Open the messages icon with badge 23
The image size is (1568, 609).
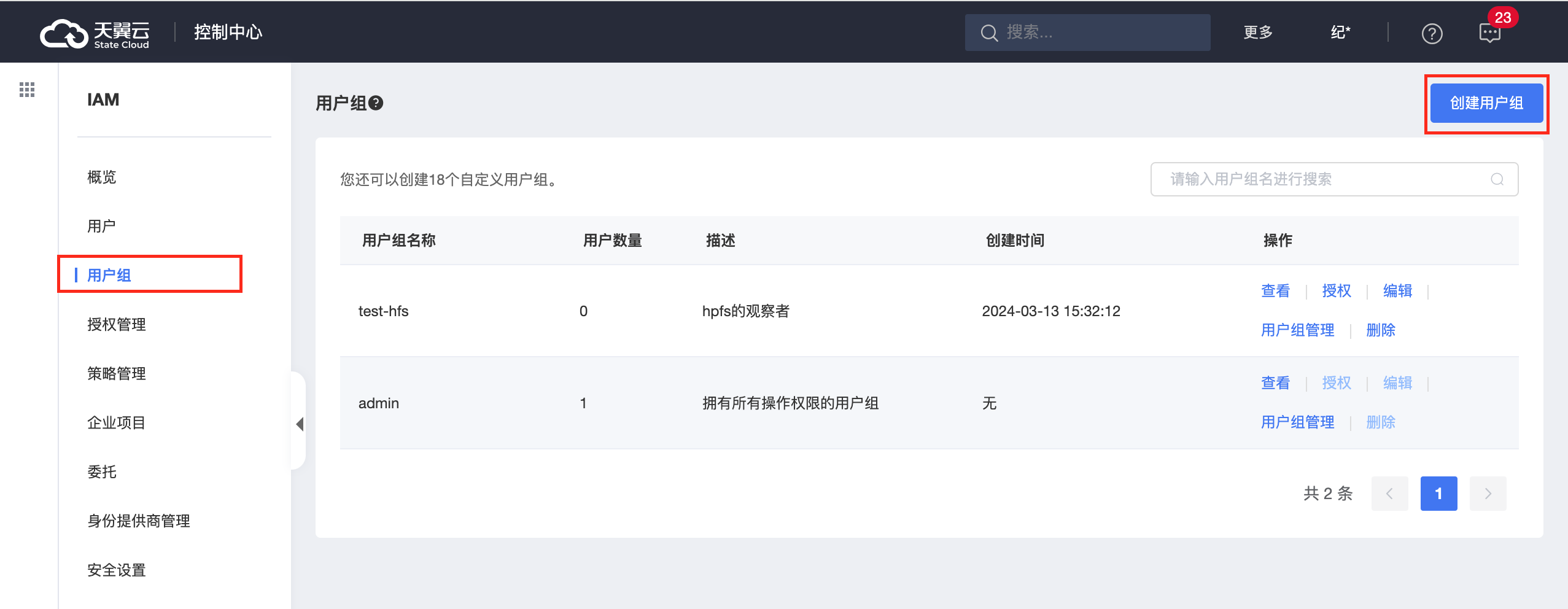1490,33
